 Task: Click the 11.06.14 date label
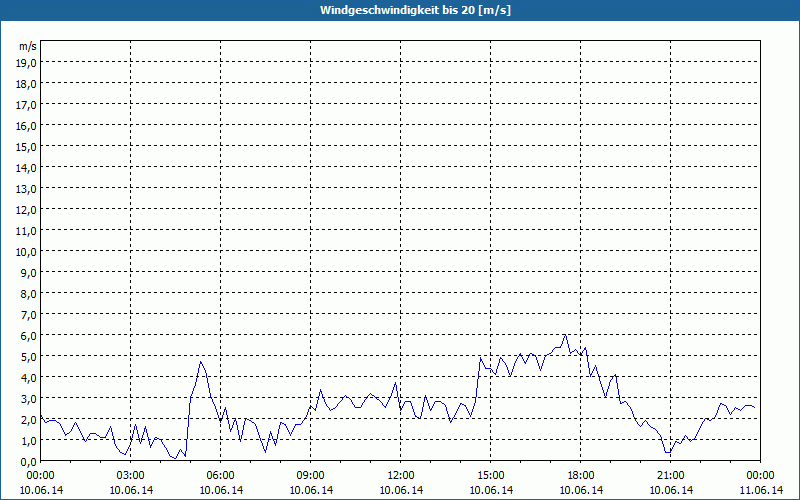[761, 490]
